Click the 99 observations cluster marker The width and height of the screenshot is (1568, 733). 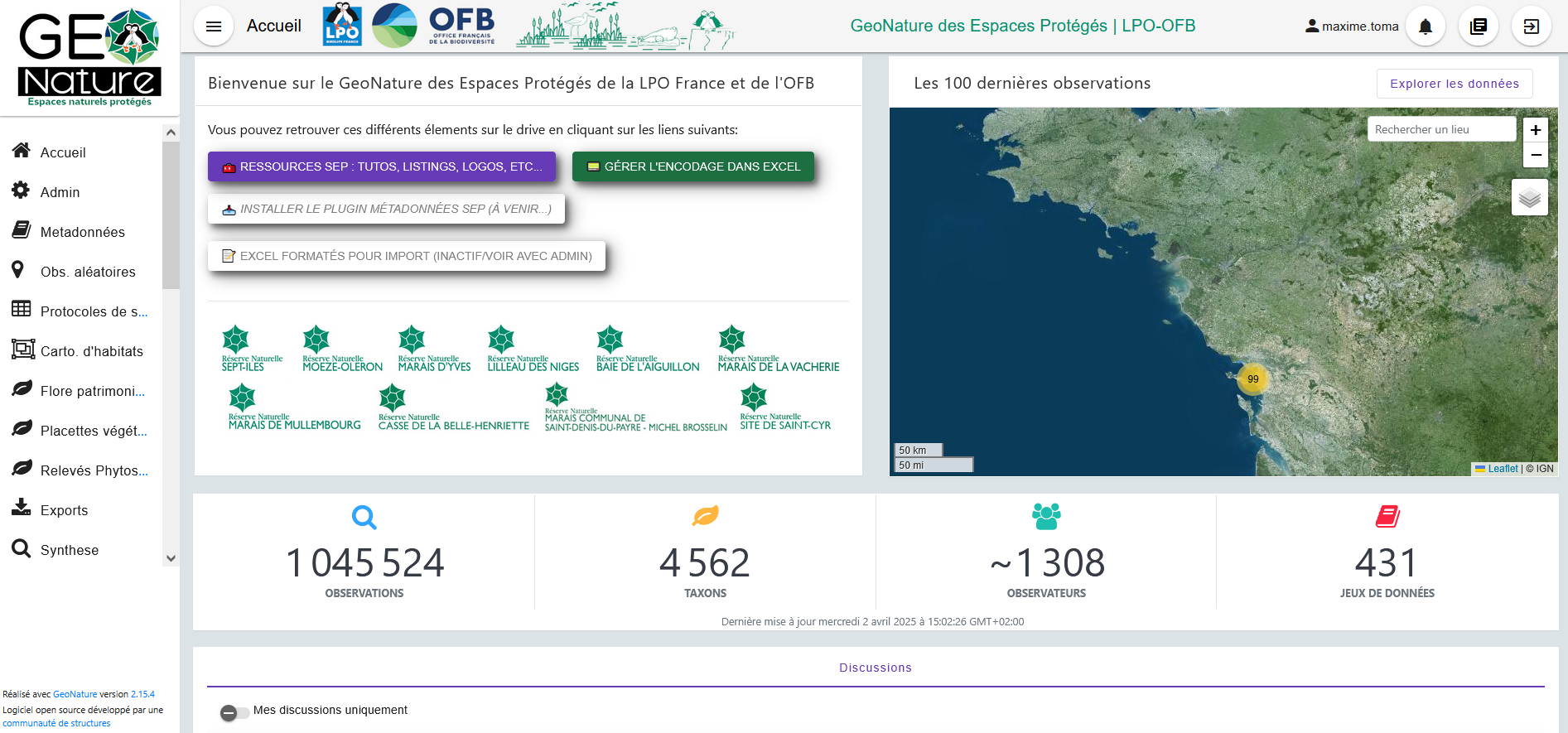pyautogui.click(x=1252, y=379)
